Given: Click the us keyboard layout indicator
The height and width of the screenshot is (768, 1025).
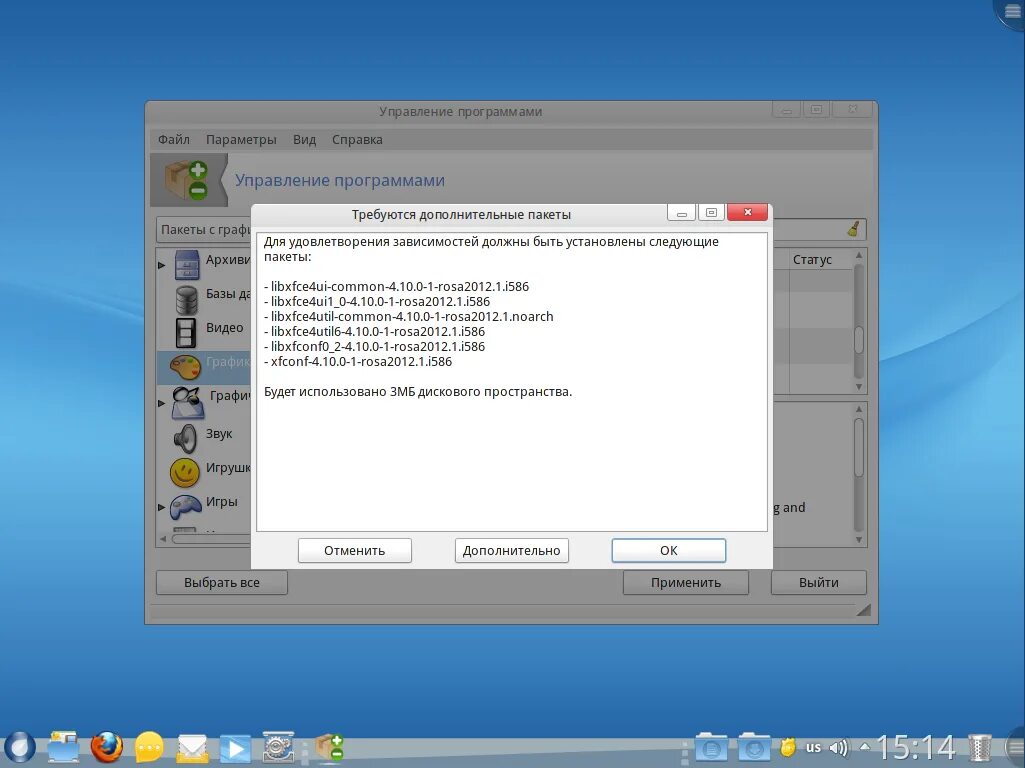Looking at the screenshot, I should (x=813, y=746).
